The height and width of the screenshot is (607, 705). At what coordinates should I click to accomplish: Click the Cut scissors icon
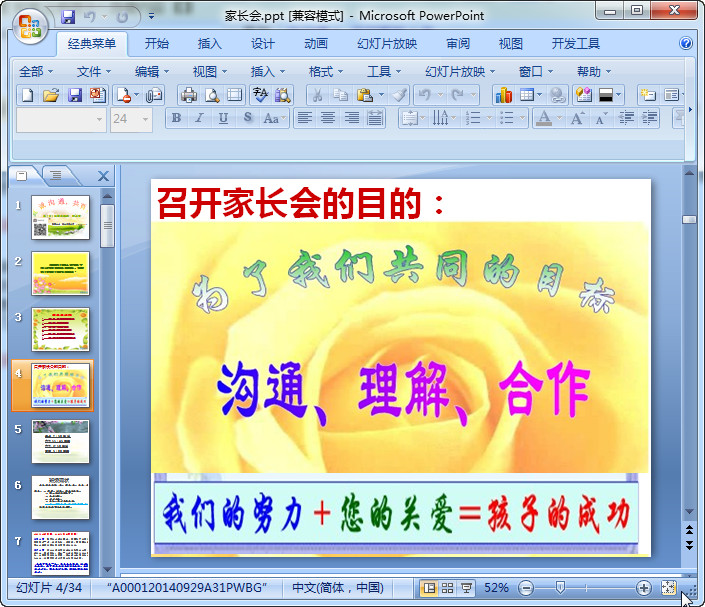317,95
